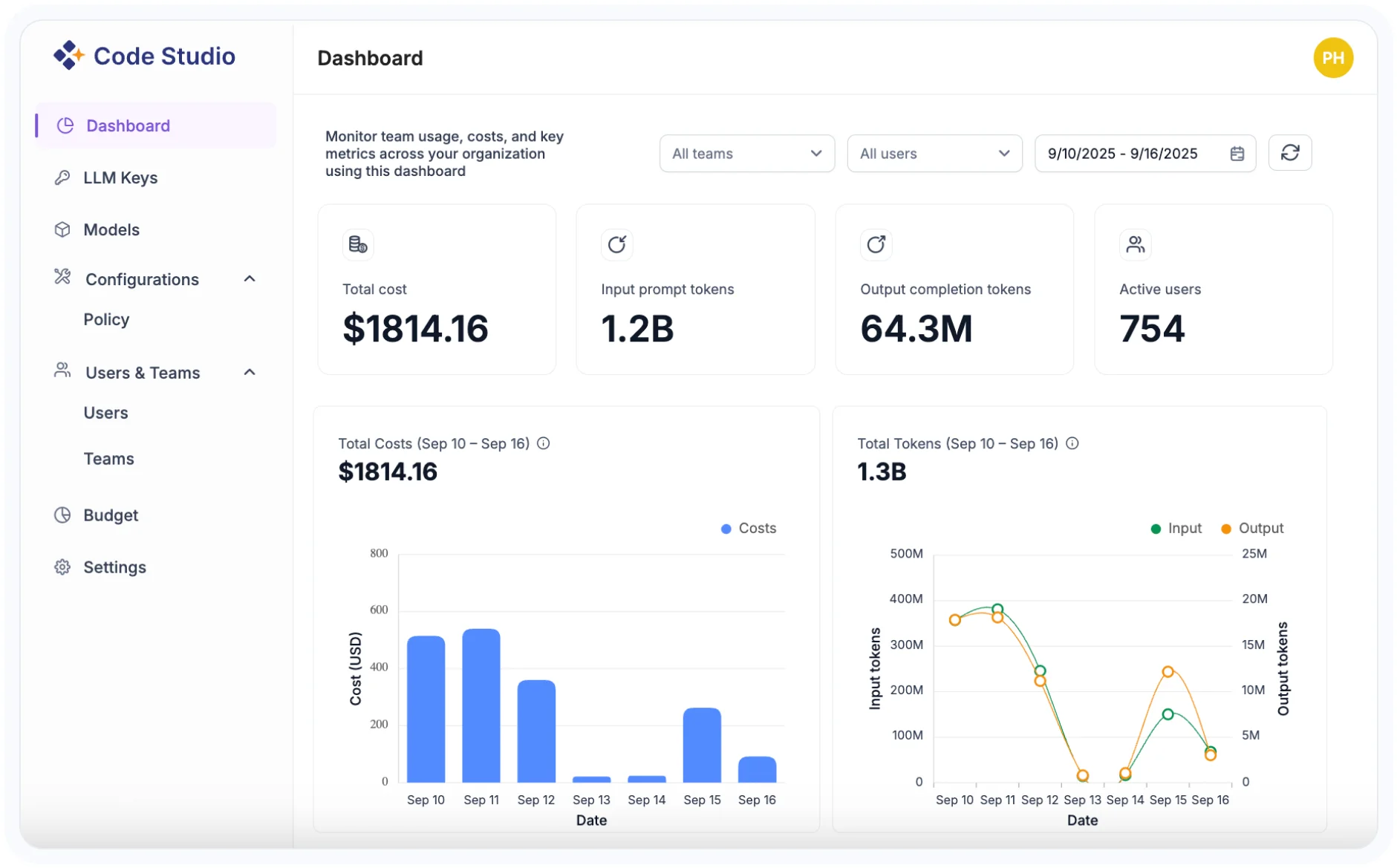Open the All users dropdown

(x=935, y=153)
